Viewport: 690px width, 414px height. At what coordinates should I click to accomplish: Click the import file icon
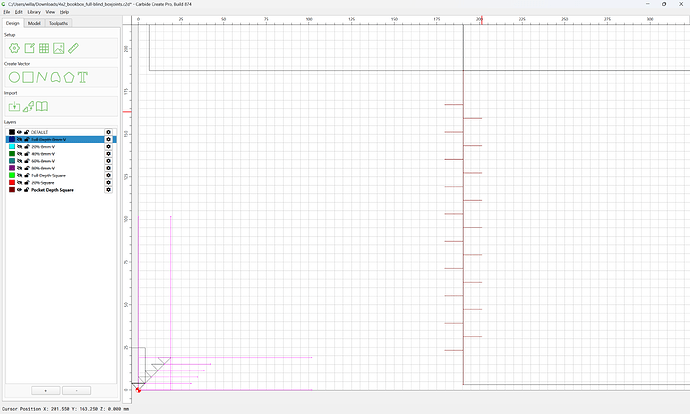tap(14, 106)
